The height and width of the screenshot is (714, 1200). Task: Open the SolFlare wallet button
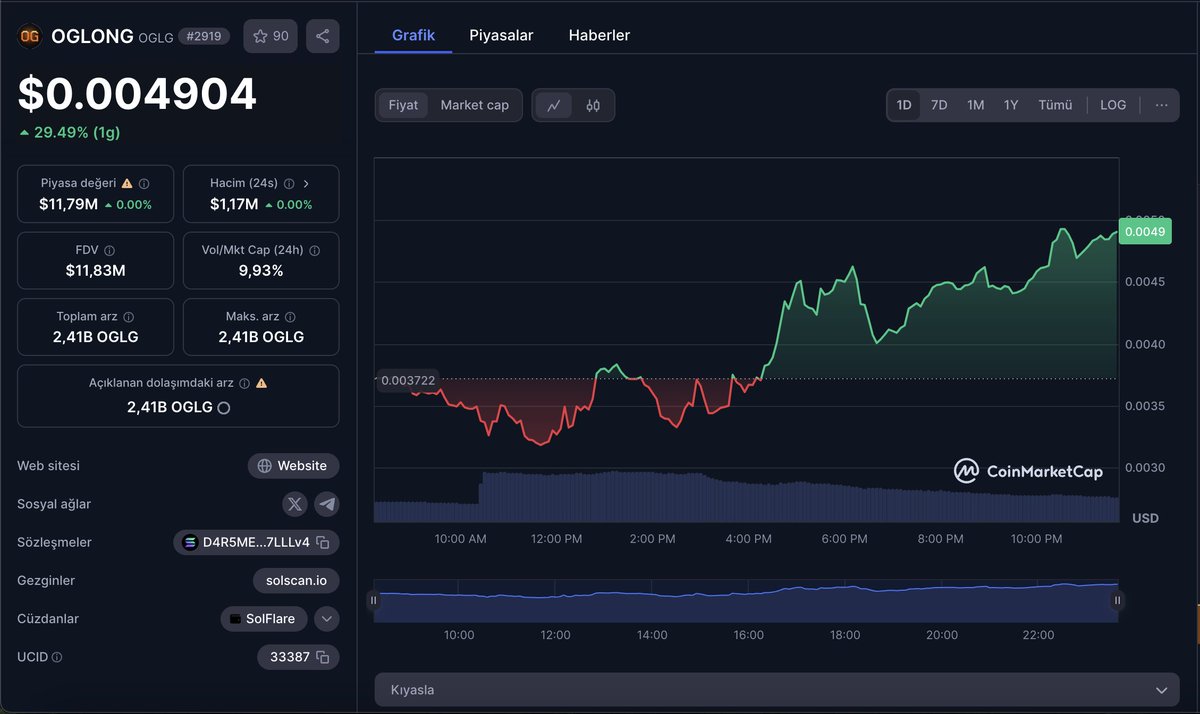click(x=263, y=619)
